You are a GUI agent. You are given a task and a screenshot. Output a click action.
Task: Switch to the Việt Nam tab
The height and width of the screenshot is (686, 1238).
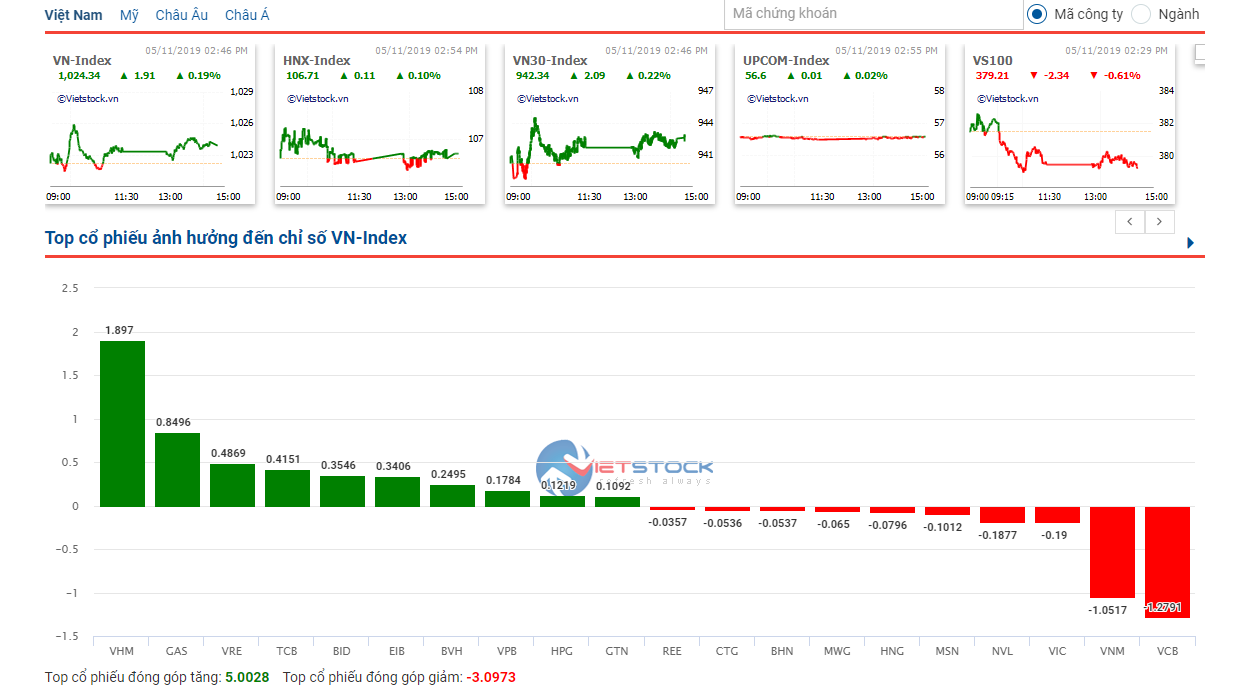coord(73,15)
